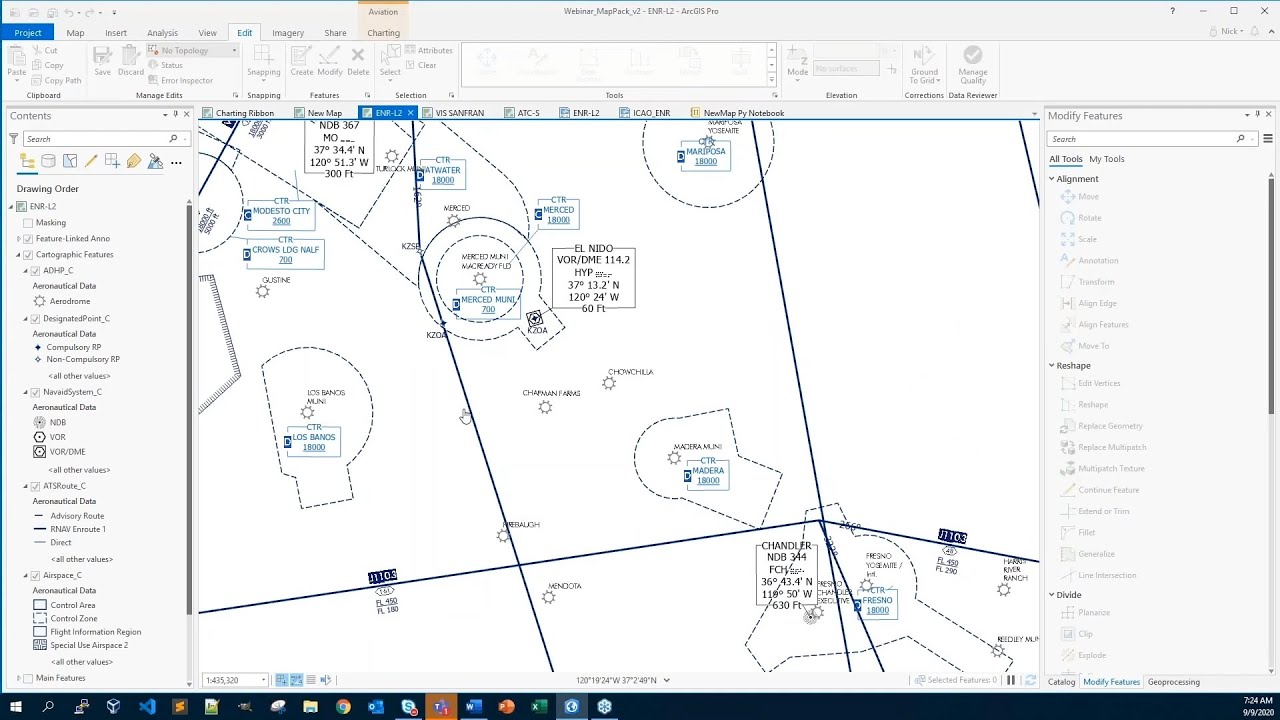Viewport: 1280px width, 720px height.
Task: Open the Create features tool
Action: click(302, 60)
